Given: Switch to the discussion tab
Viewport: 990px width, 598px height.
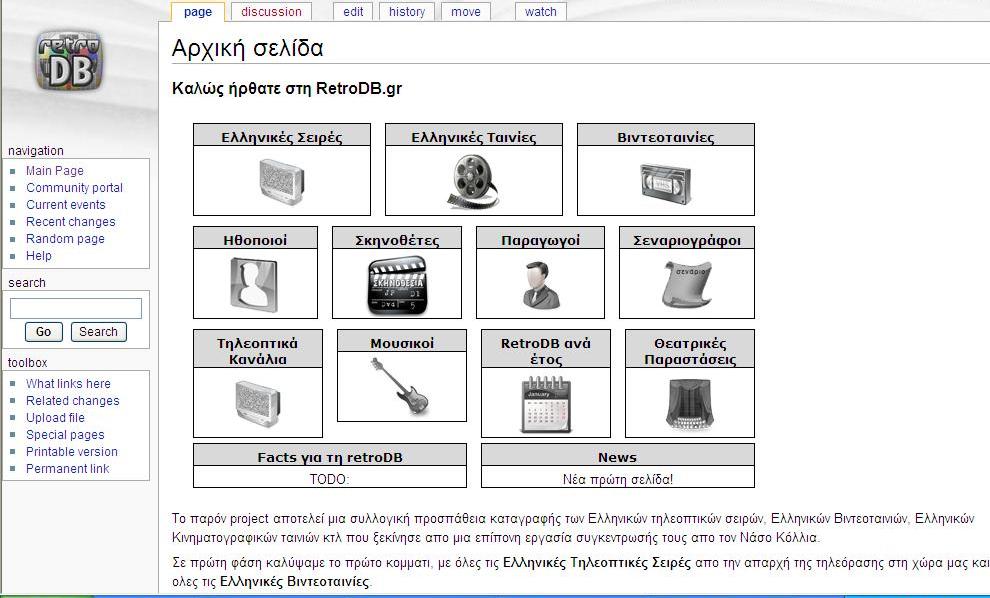Looking at the screenshot, I should coord(271,12).
